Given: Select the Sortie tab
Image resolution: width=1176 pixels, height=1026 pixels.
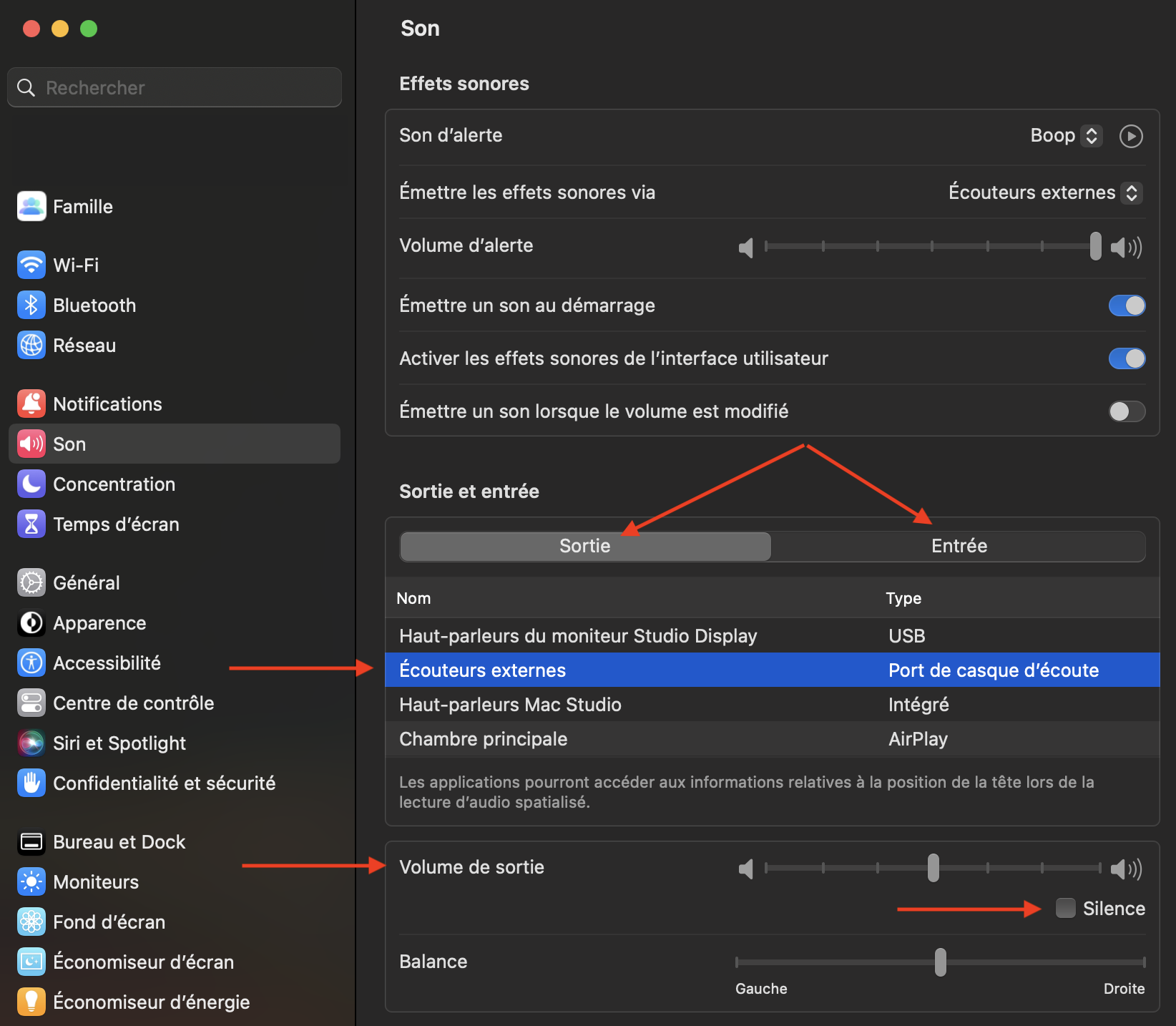Looking at the screenshot, I should pyautogui.click(x=585, y=547).
